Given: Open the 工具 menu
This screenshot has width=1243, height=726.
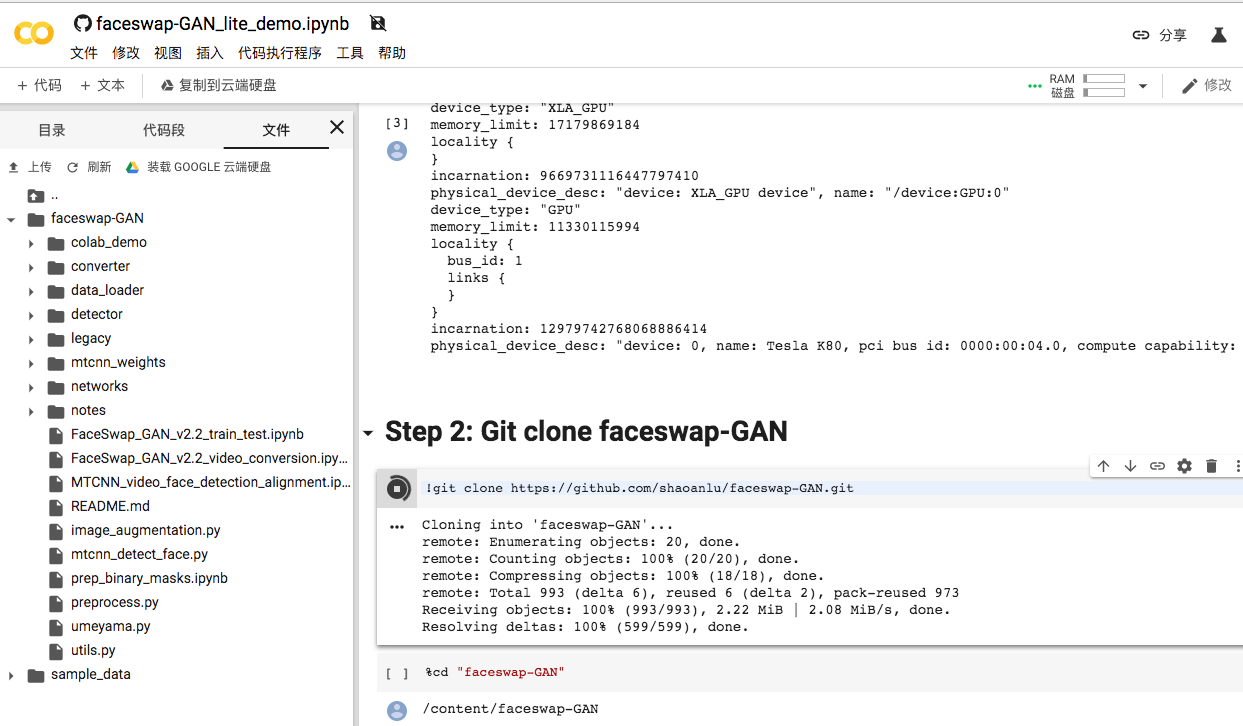Looking at the screenshot, I should click(350, 53).
